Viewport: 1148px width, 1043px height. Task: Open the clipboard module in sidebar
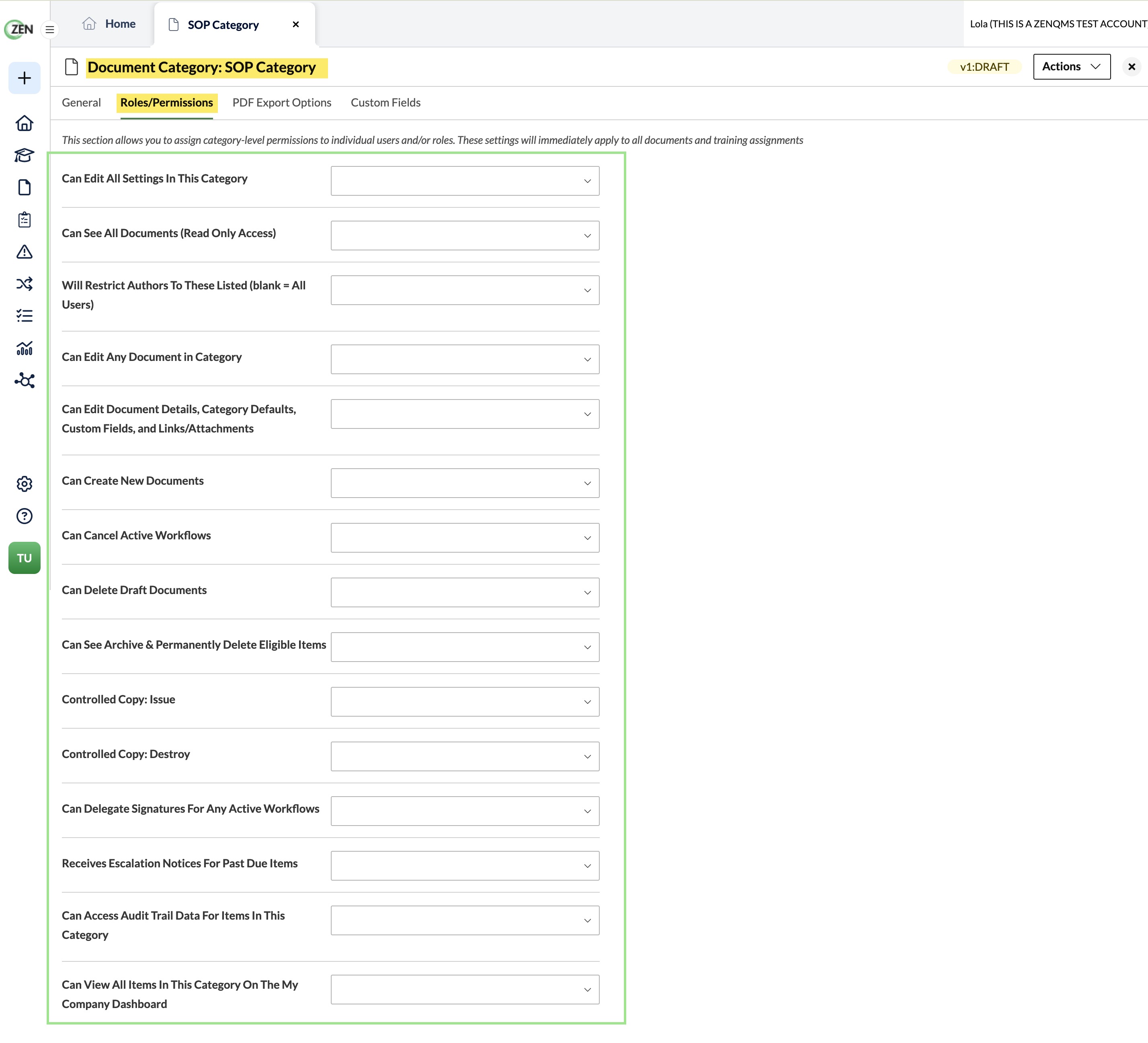(x=25, y=220)
